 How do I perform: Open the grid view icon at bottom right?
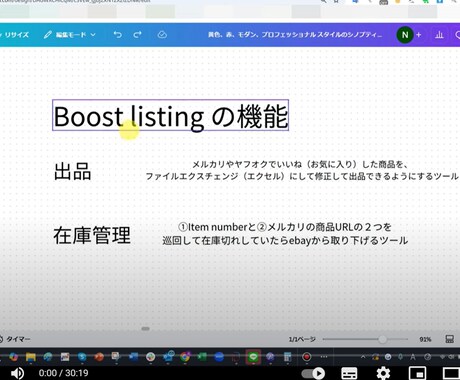[x=449, y=339]
